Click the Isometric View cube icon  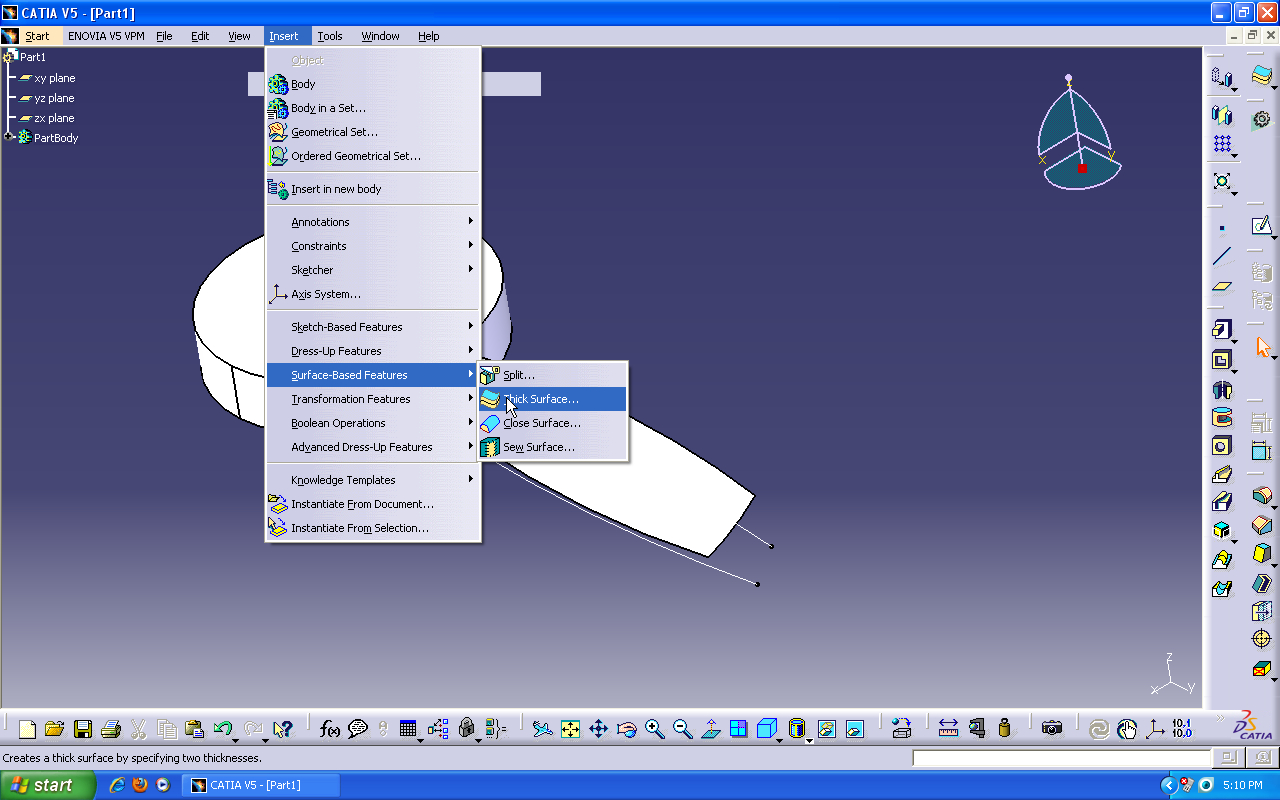point(766,729)
